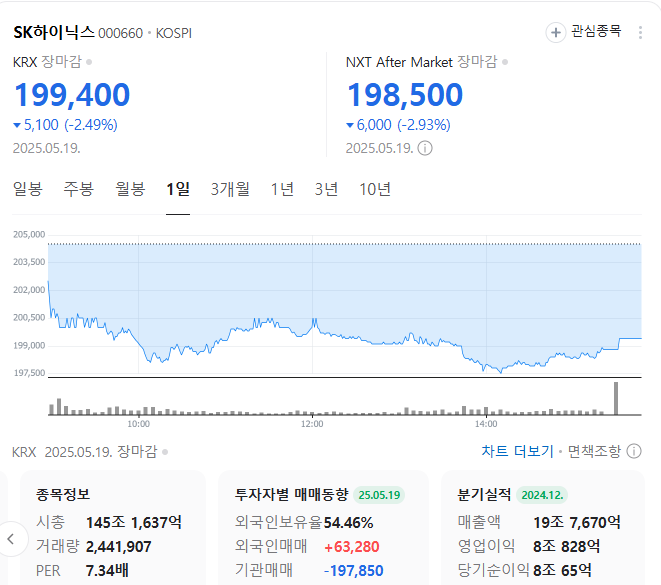Open the 투자자별 매매동향 card heading
The height and width of the screenshot is (585, 661).
[292, 494]
